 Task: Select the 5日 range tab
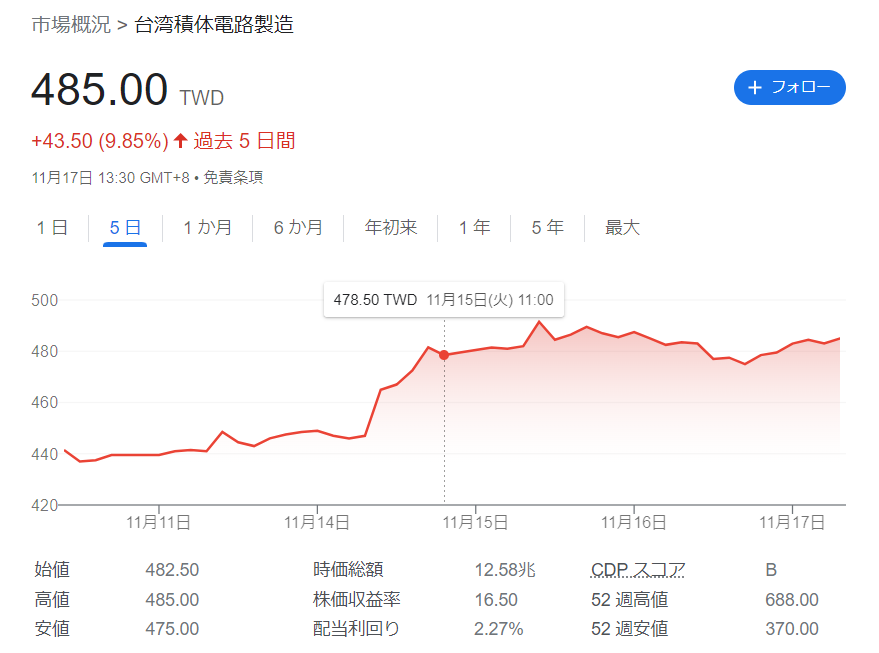pyautogui.click(x=125, y=228)
